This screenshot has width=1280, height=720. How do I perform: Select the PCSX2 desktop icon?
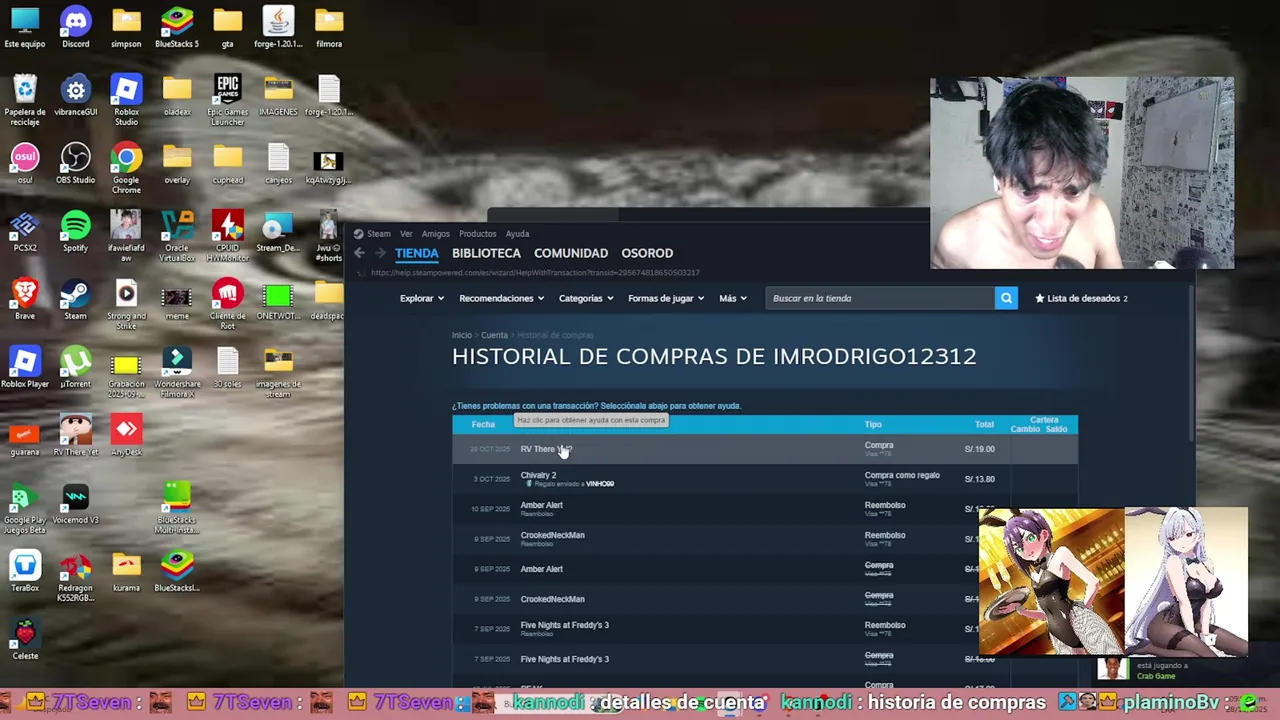[x=25, y=231]
